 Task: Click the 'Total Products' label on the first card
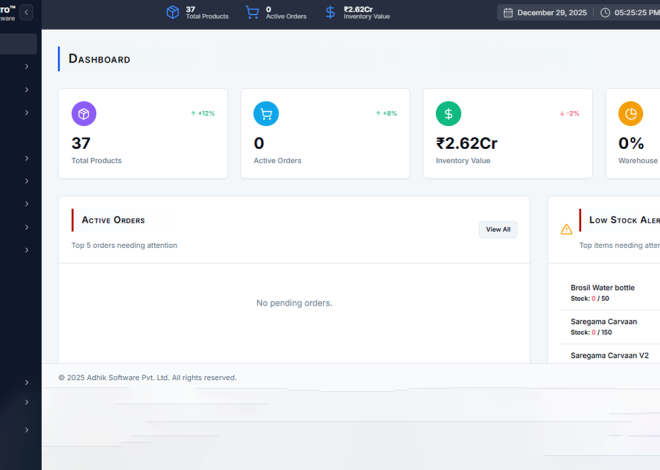point(96,161)
